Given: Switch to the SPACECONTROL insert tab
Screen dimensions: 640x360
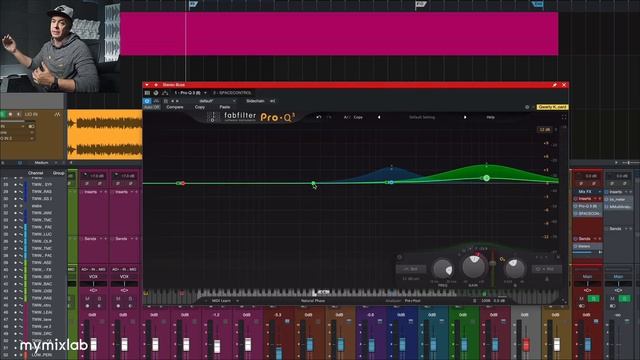Looking at the screenshot, I should click(232, 93).
